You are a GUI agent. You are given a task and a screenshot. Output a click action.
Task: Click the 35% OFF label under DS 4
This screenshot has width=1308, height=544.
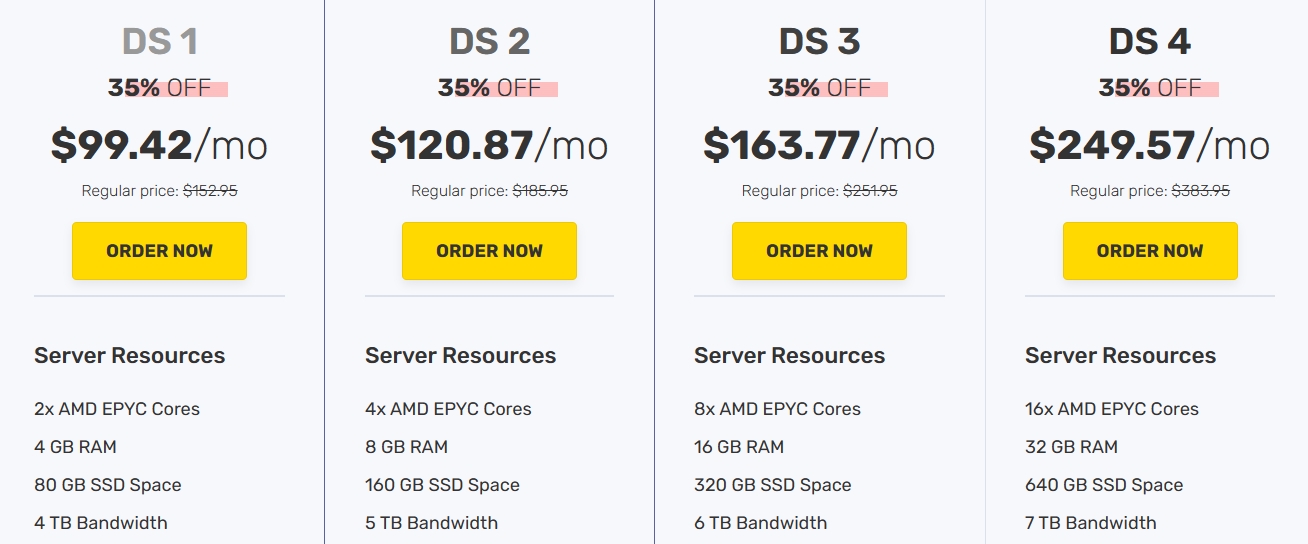click(x=1150, y=88)
